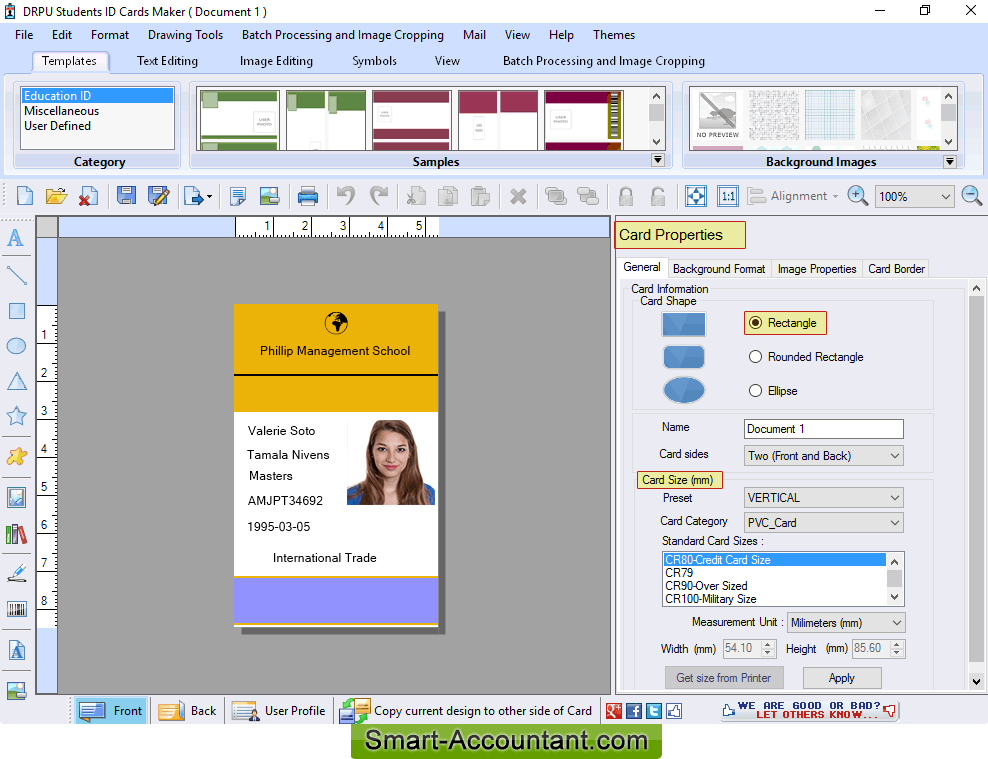Screen dimensions: 988x759
Task: Click the Zoom out magnifier icon
Action: [x=972, y=196]
